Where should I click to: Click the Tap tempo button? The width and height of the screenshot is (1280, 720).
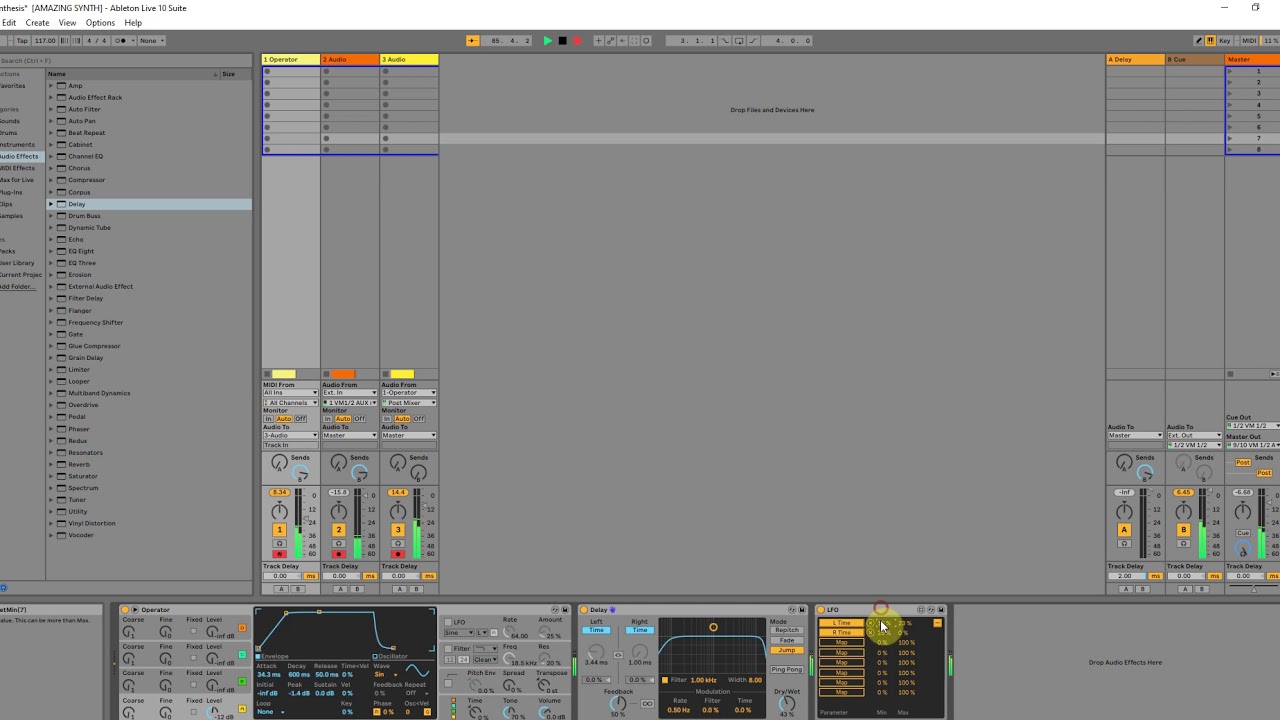click(22, 41)
